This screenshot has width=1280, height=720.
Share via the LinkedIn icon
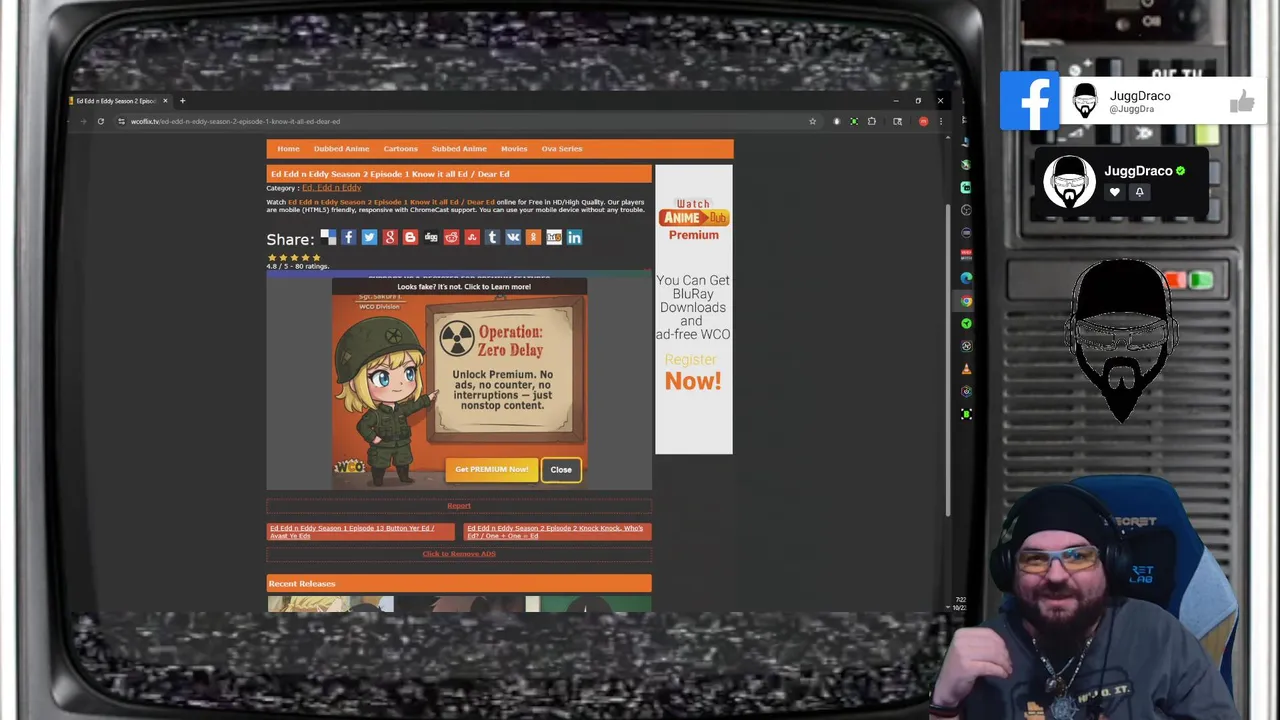[x=574, y=237]
